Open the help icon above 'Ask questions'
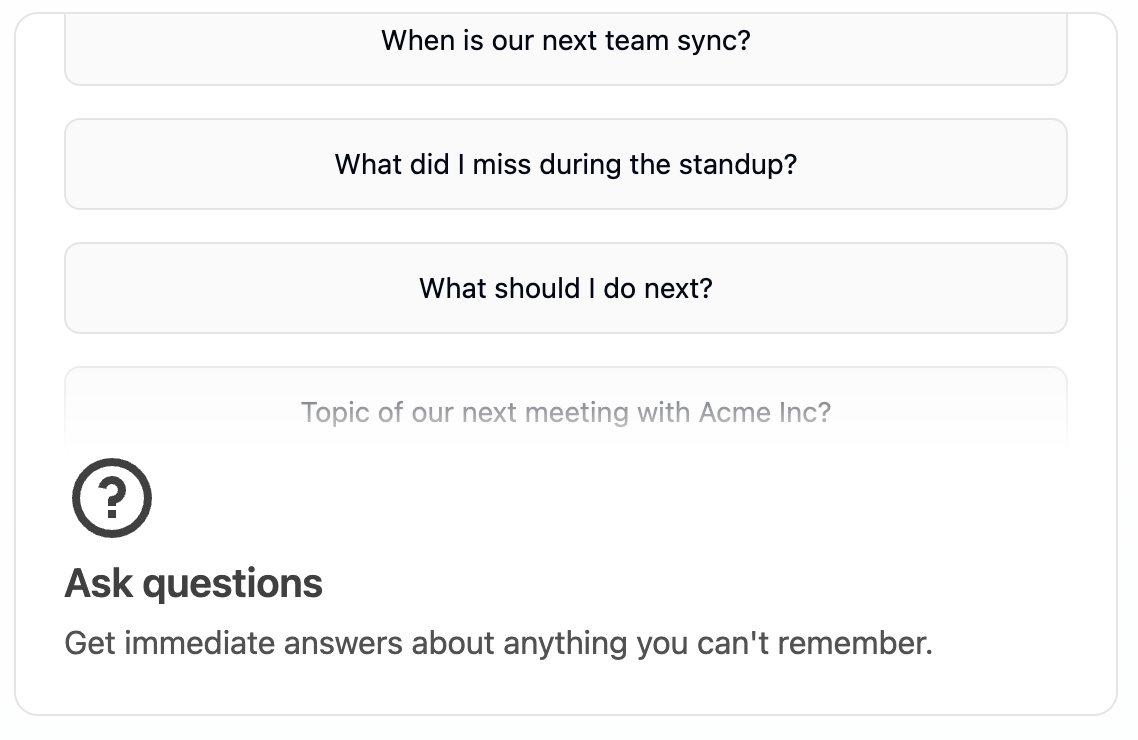 click(112, 498)
